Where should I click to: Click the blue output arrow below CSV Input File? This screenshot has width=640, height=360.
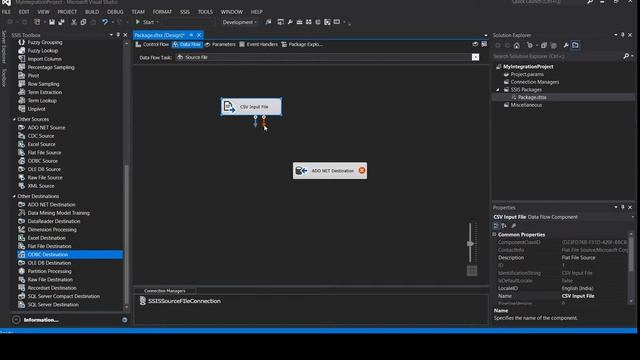click(256, 121)
